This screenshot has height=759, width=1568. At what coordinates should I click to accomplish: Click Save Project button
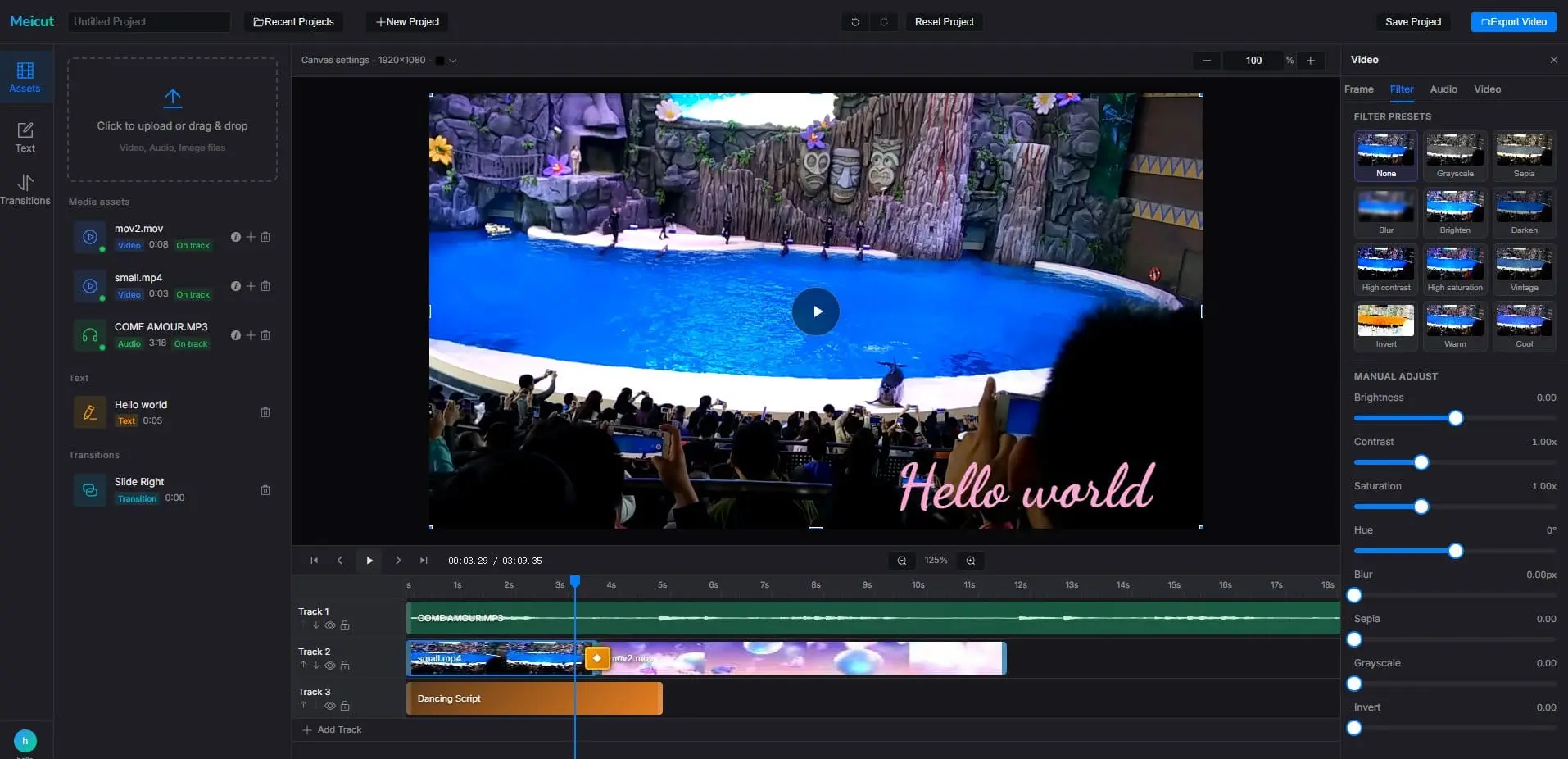[1413, 22]
